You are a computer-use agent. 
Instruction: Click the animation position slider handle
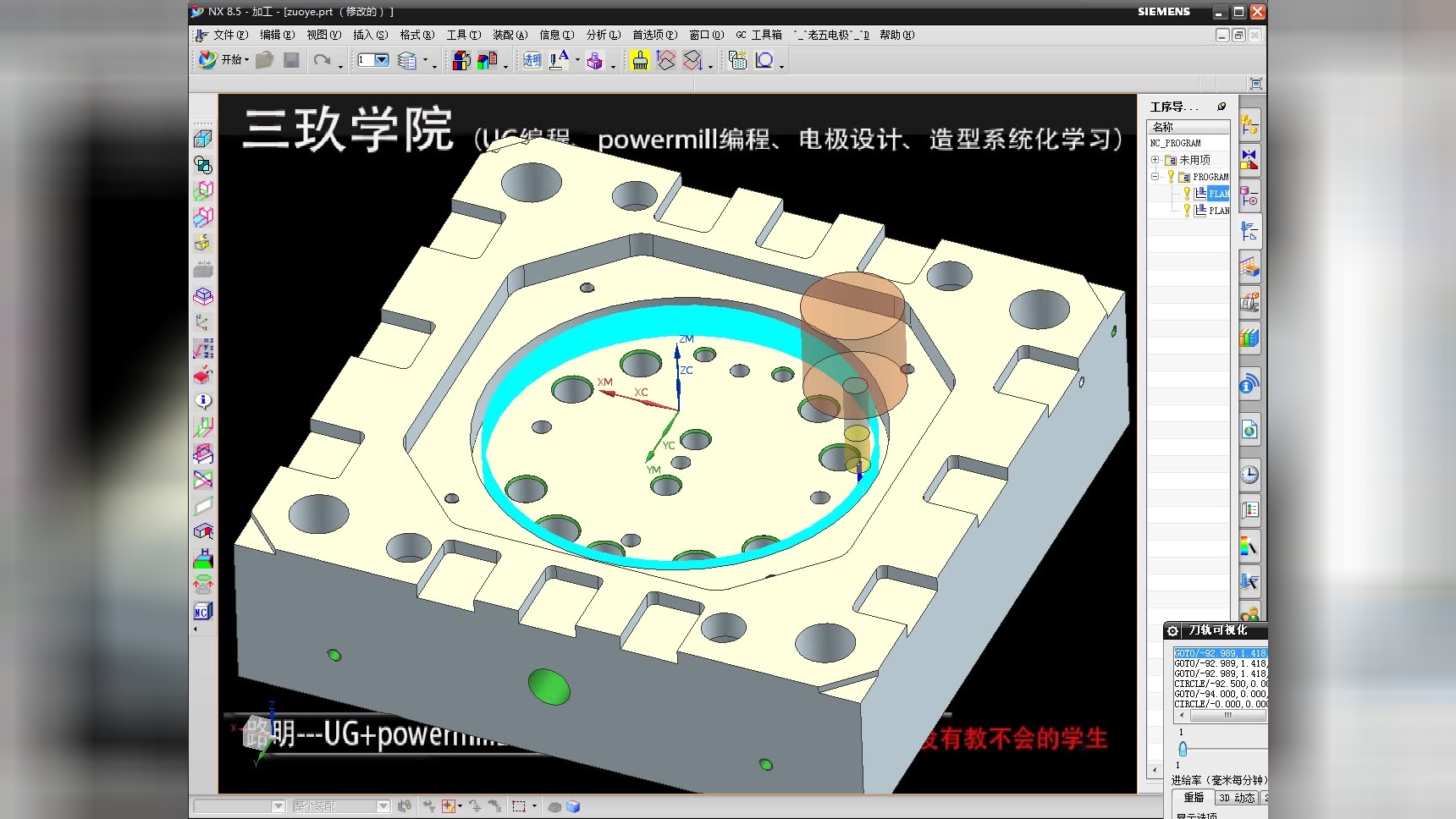[x=1183, y=749]
